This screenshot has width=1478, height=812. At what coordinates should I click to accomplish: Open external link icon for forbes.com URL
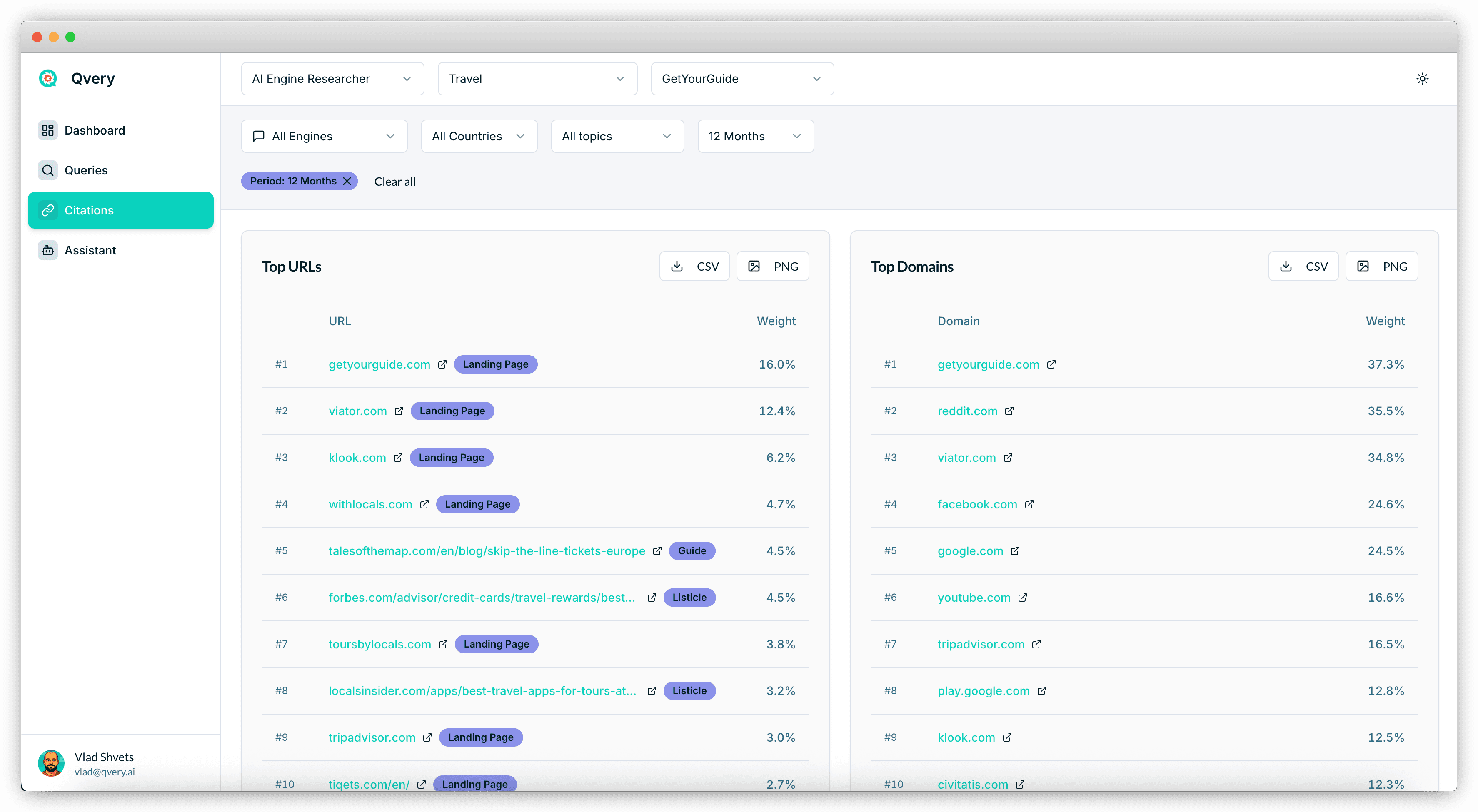click(652, 598)
